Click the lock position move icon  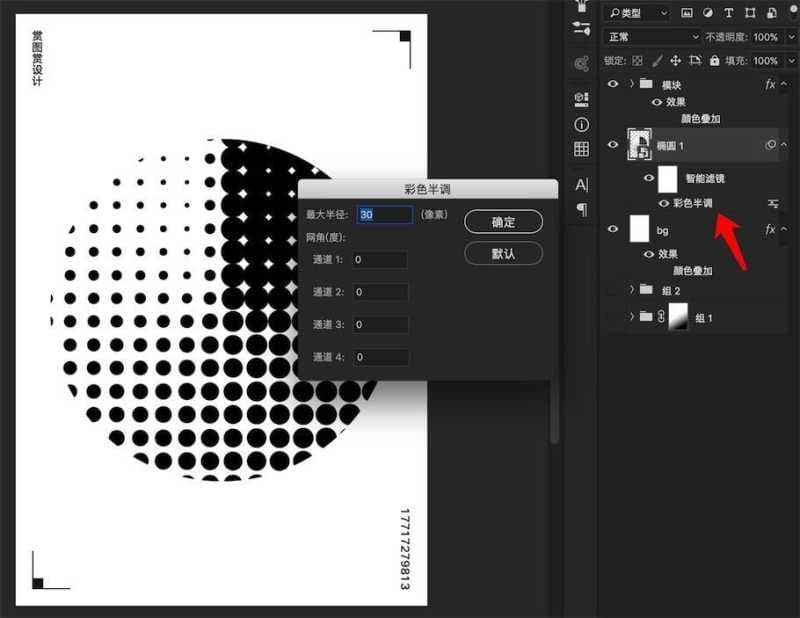(x=675, y=61)
